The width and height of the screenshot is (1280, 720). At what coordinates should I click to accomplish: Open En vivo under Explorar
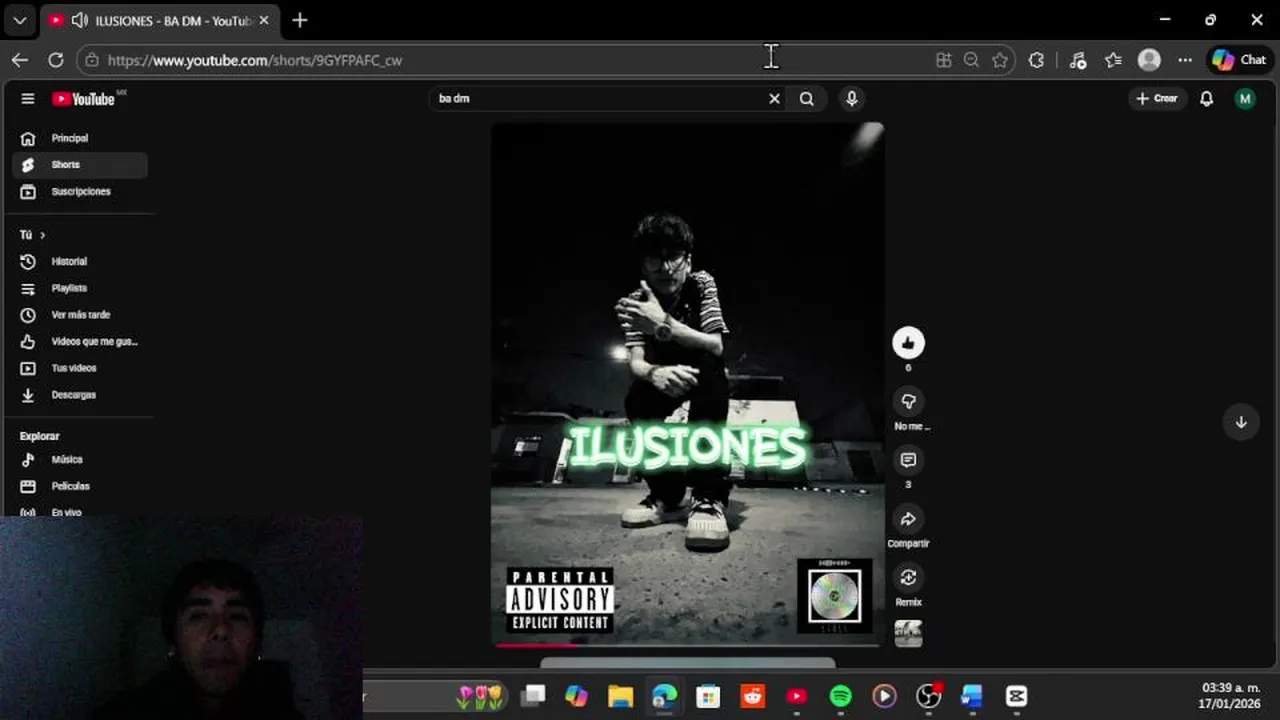pos(80,512)
